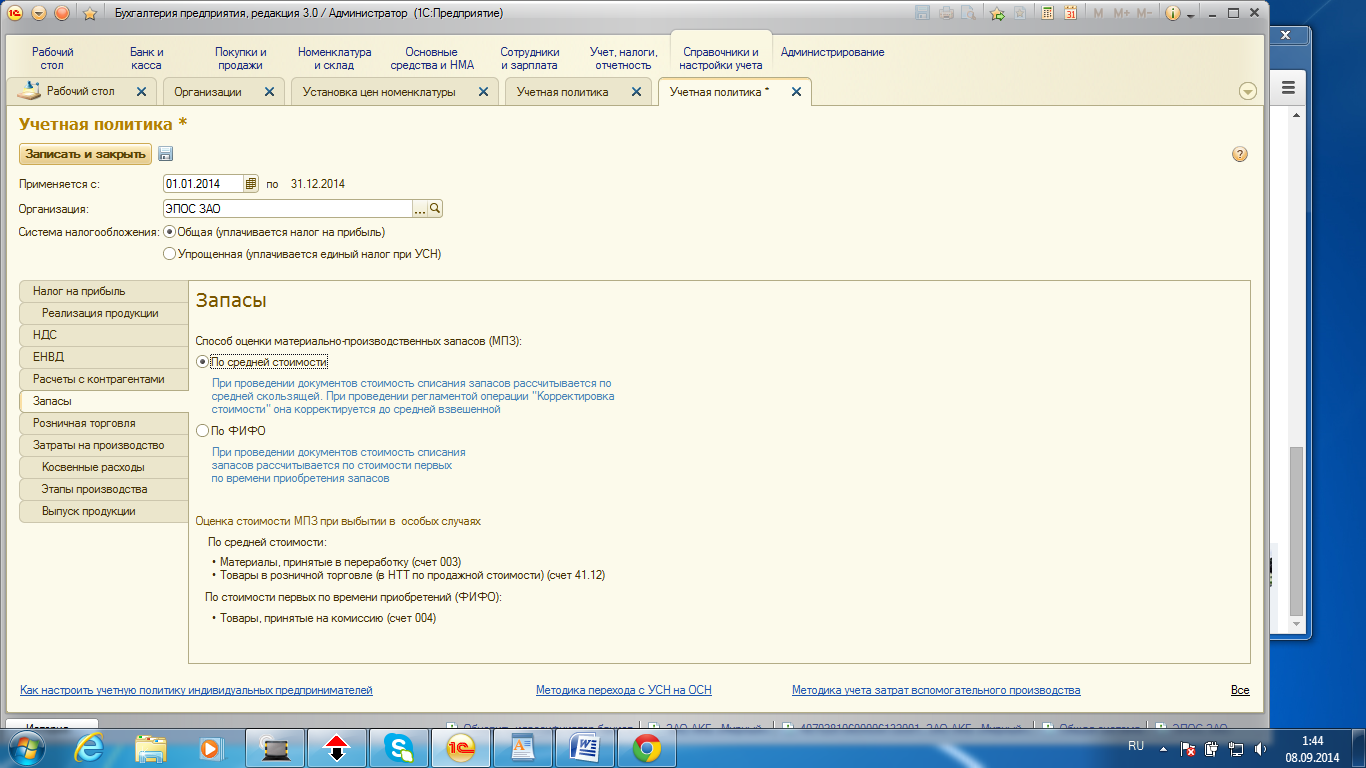Click the 1C application taskbar icon
Image resolution: width=1366 pixels, height=768 pixels.
click(462, 747)
